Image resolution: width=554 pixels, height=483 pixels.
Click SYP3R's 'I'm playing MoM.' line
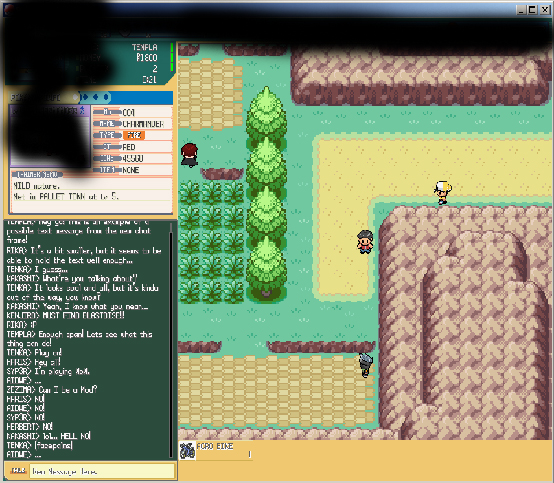[x=48, y=371]
